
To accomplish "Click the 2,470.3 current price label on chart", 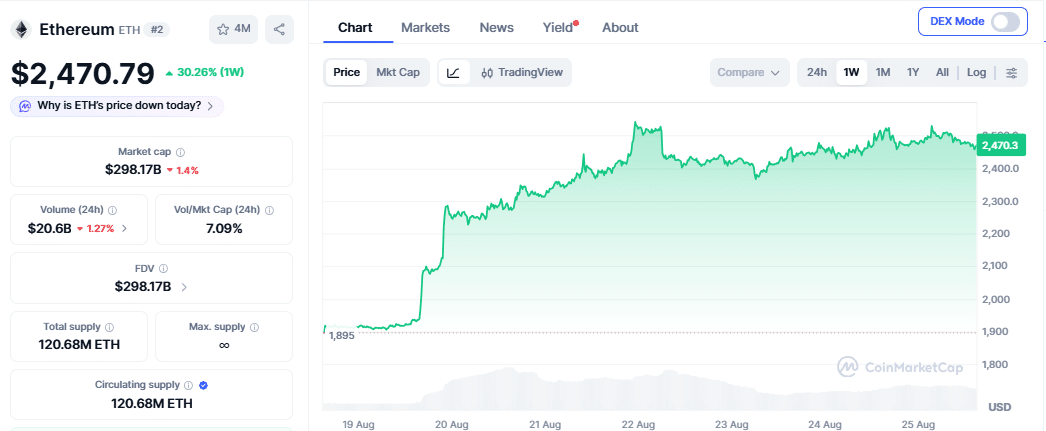I will click(x=999, y=145).
